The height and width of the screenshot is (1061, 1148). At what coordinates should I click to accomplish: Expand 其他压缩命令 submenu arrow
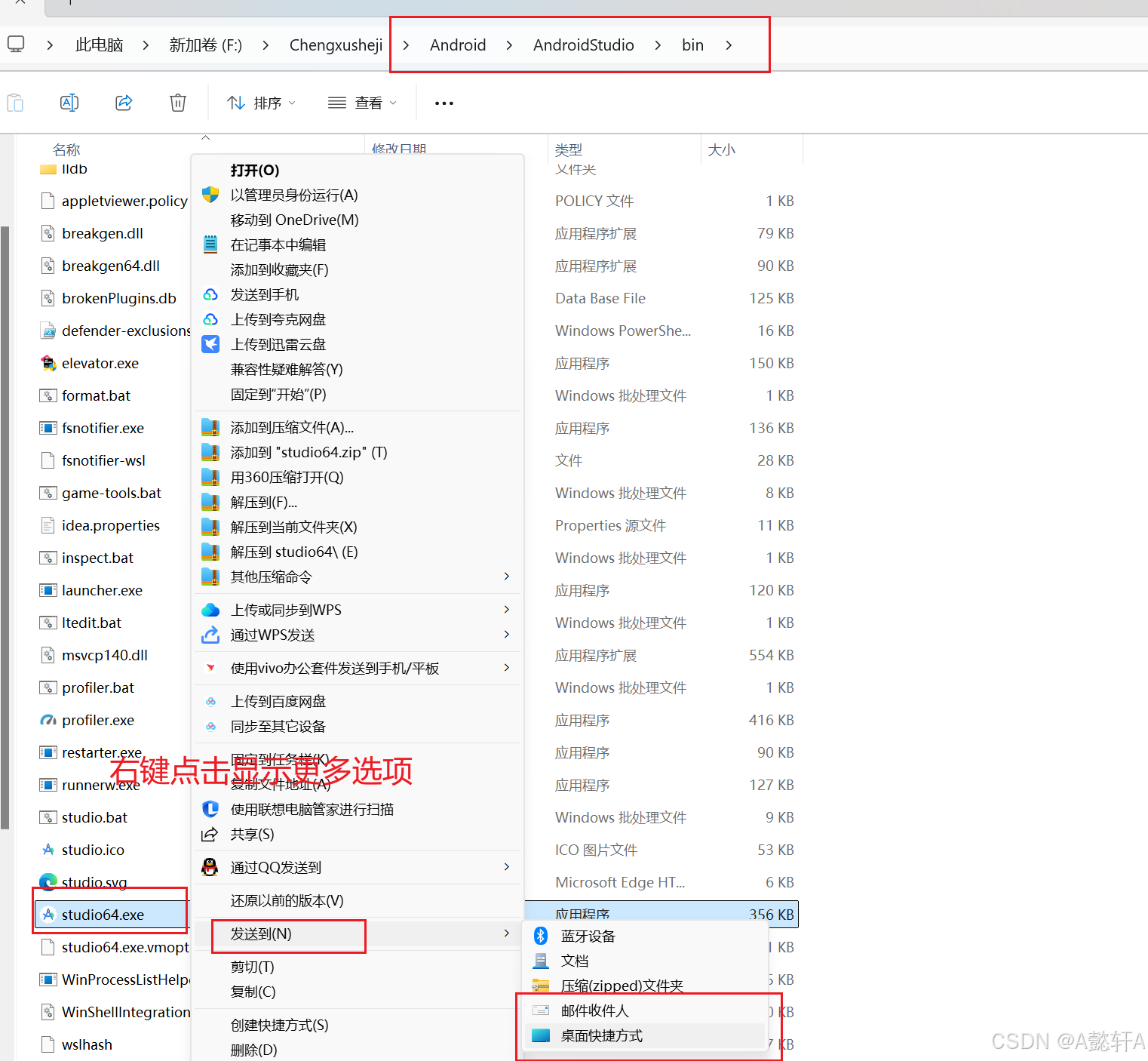click(x=507, y=577)
